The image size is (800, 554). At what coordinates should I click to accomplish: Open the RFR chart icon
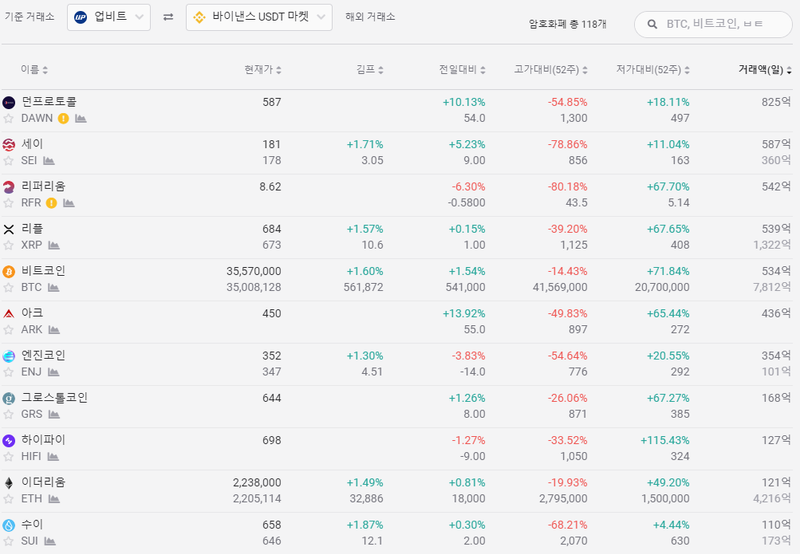tap(69, 203)
